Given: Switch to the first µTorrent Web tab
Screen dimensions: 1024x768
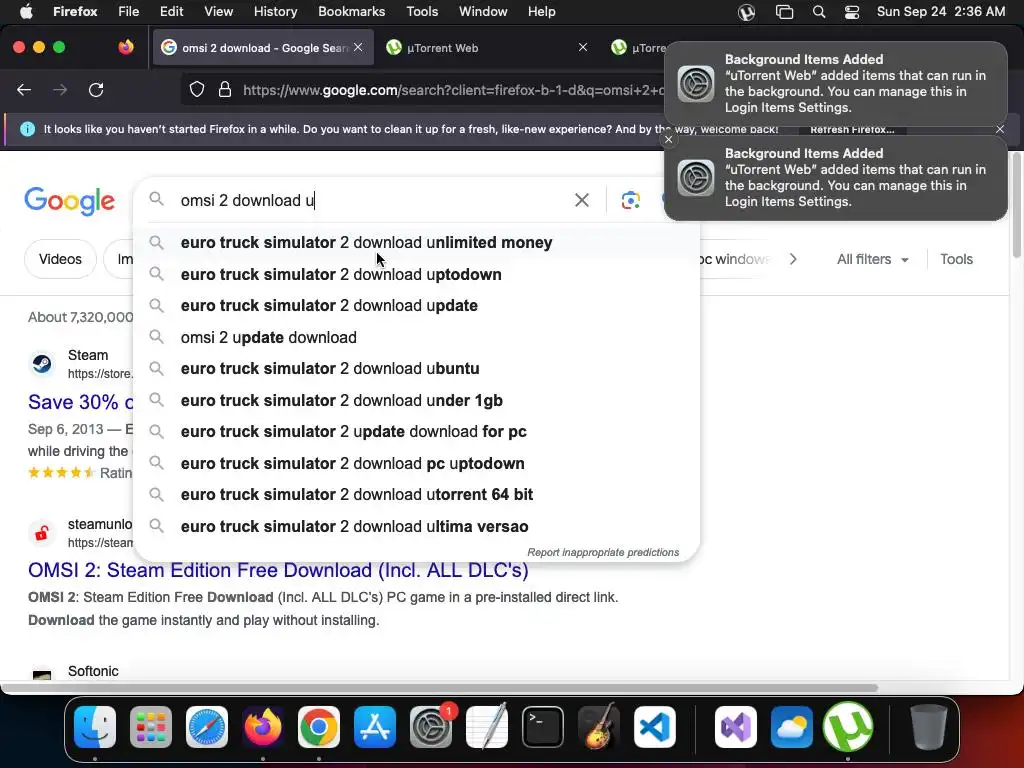Looking at the screenshot, I should 487,47.
